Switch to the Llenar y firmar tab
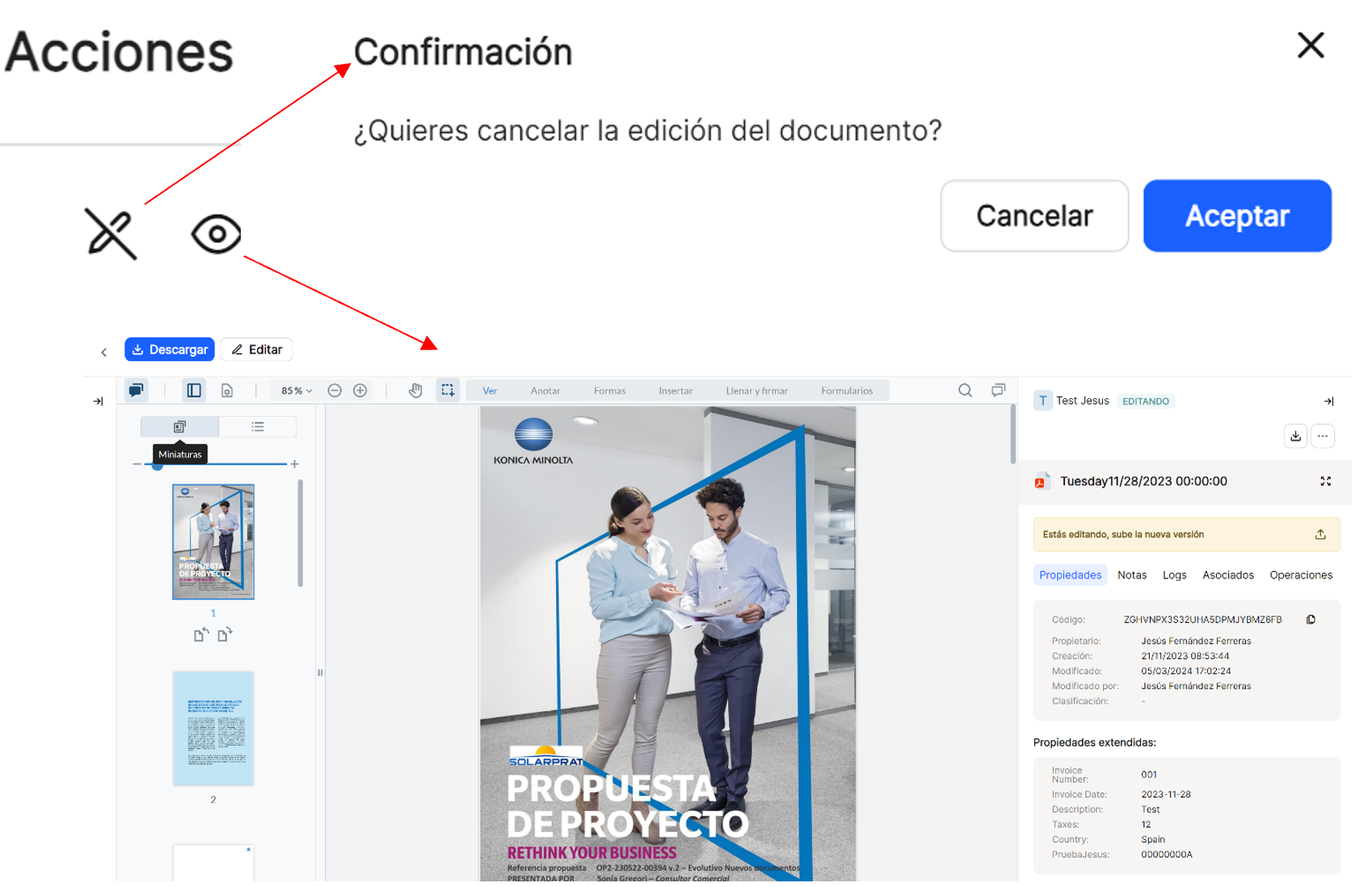 coord(756,391)
